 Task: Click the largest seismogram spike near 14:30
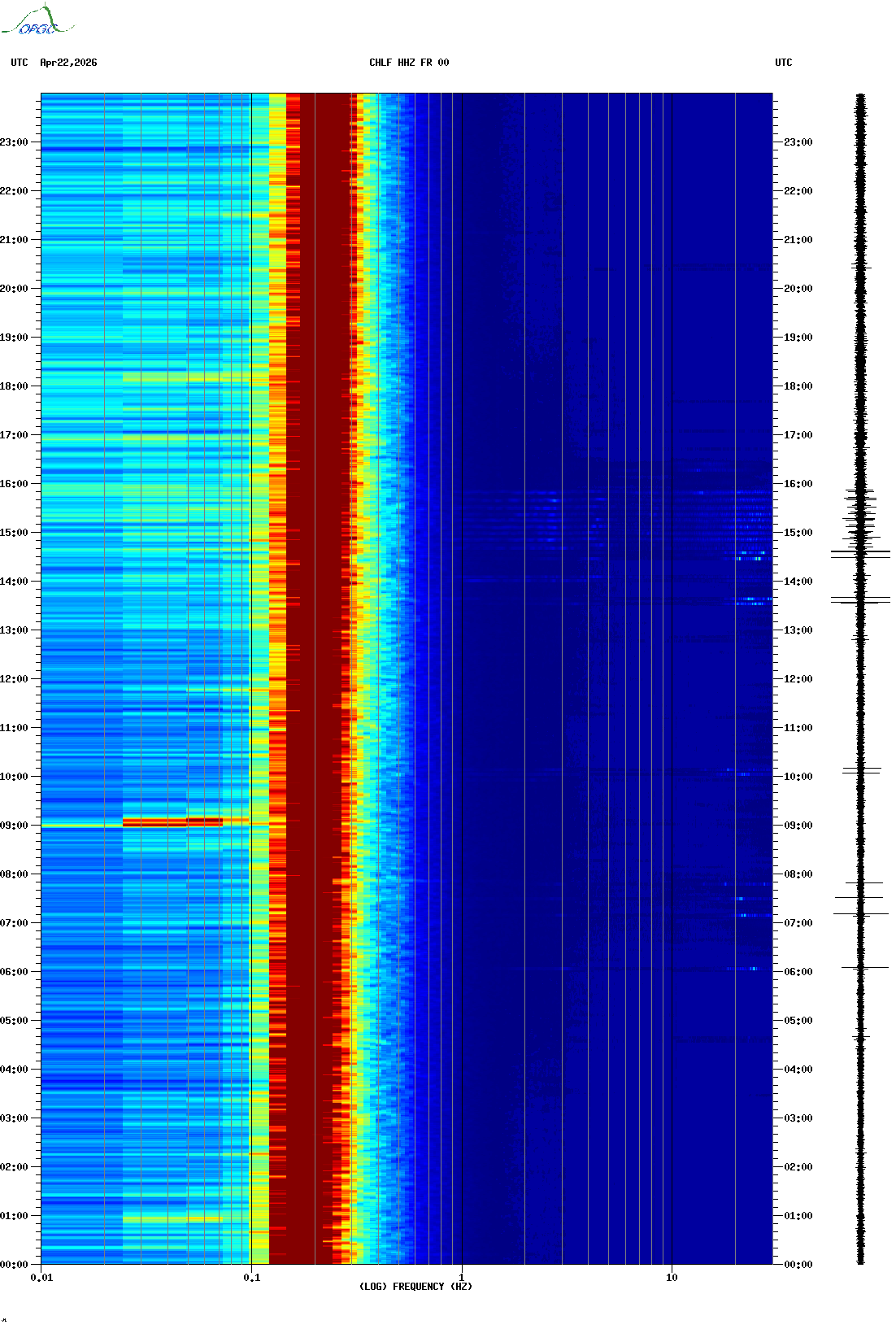point(860,553)
